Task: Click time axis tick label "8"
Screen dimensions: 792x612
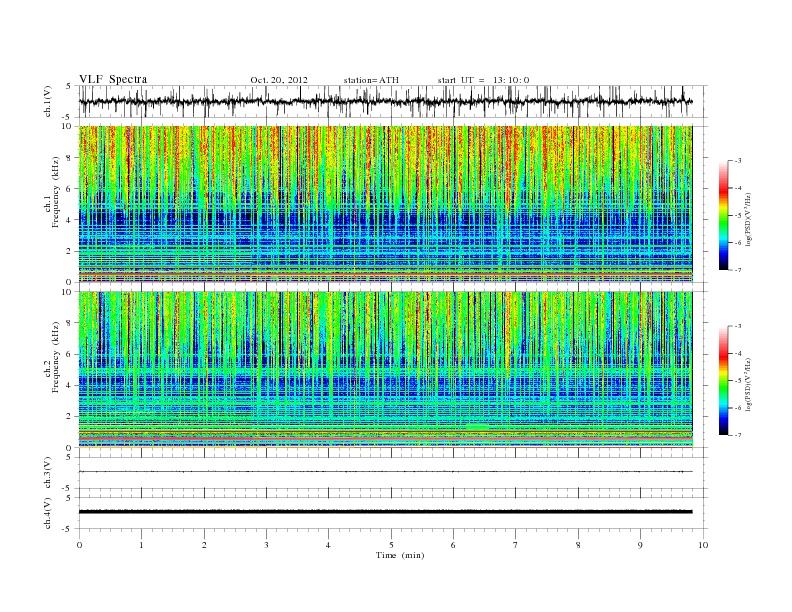Action: click(x=578, y=545)
